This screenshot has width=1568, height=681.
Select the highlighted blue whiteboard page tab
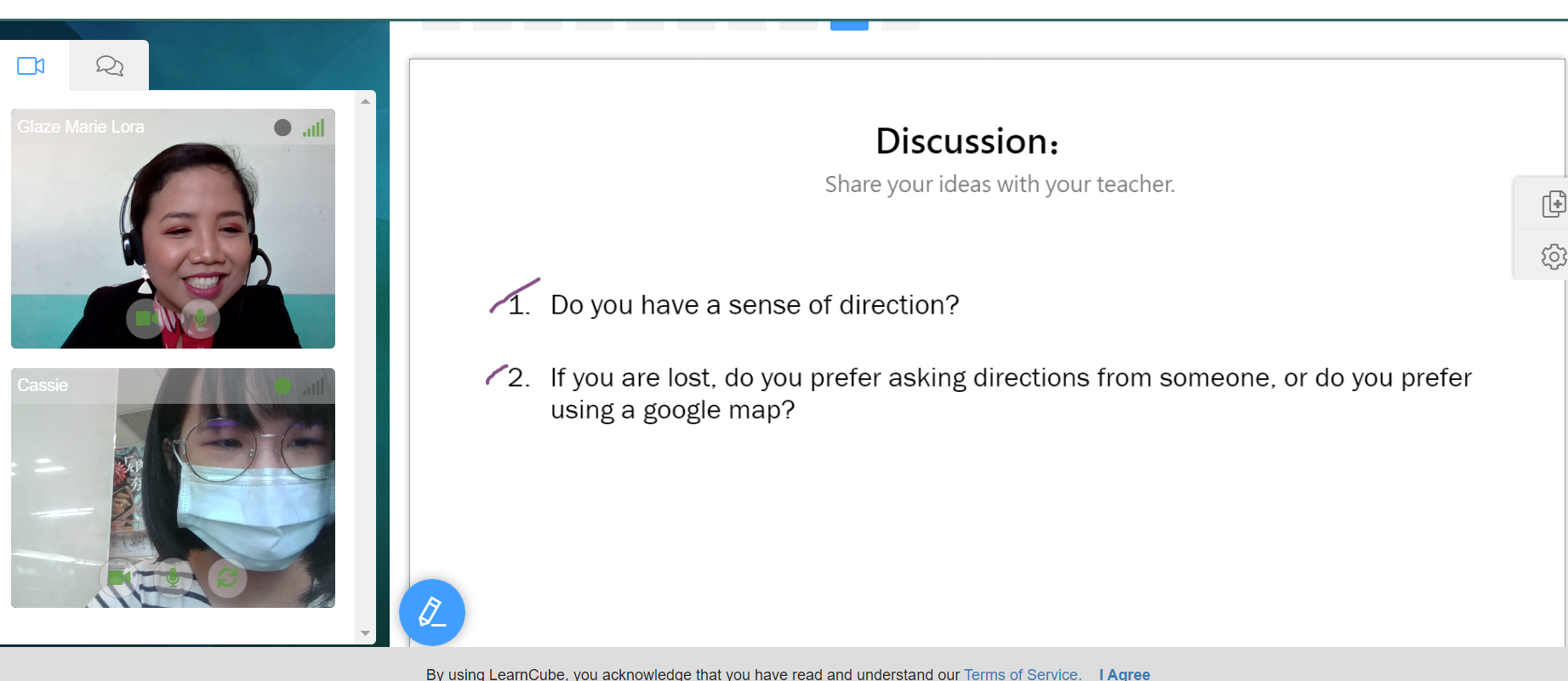coord(849,26)
